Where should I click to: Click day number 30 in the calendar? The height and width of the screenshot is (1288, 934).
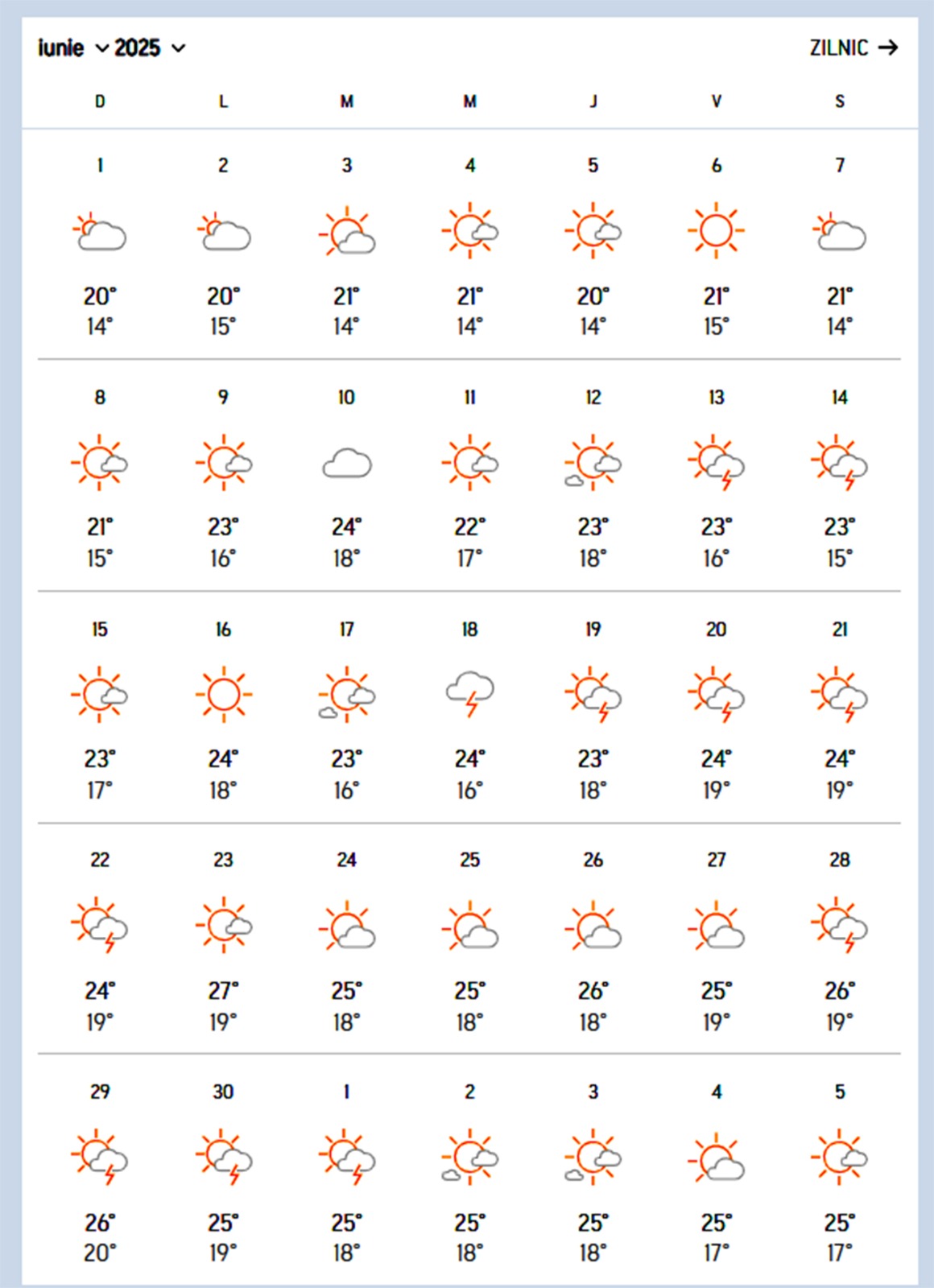tap(223, 1092)
